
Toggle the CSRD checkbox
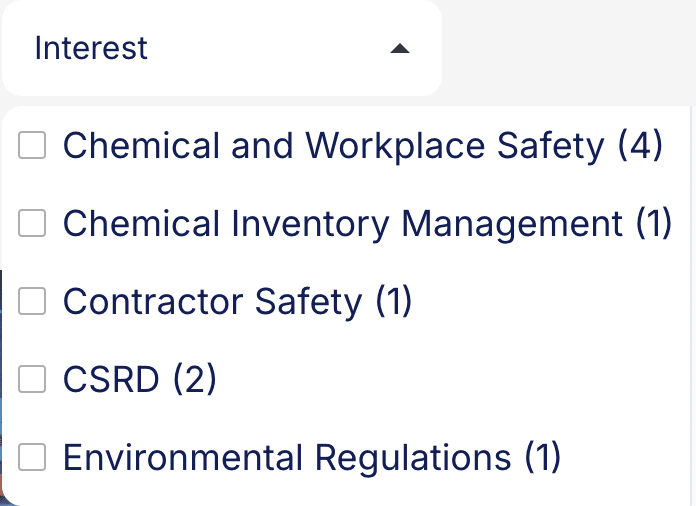[34, 379]
